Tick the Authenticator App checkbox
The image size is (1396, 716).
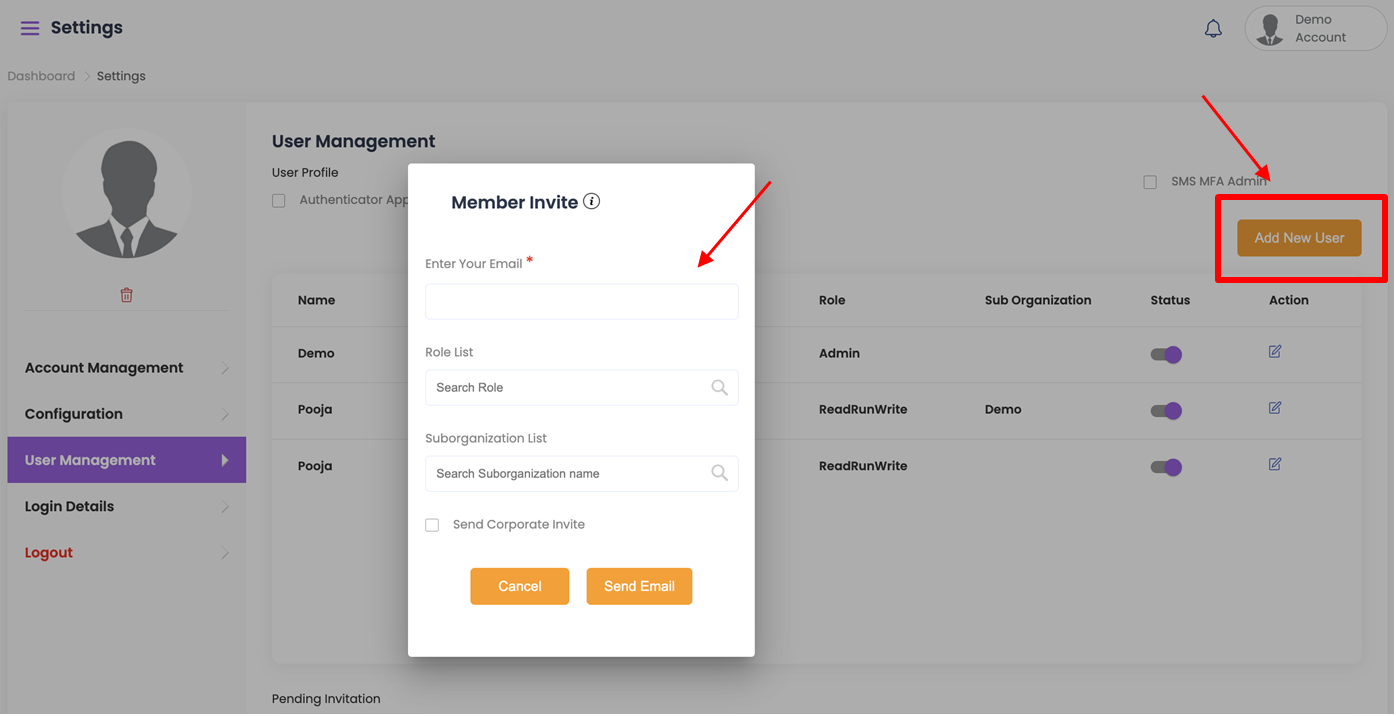click(x=279, y=201)
